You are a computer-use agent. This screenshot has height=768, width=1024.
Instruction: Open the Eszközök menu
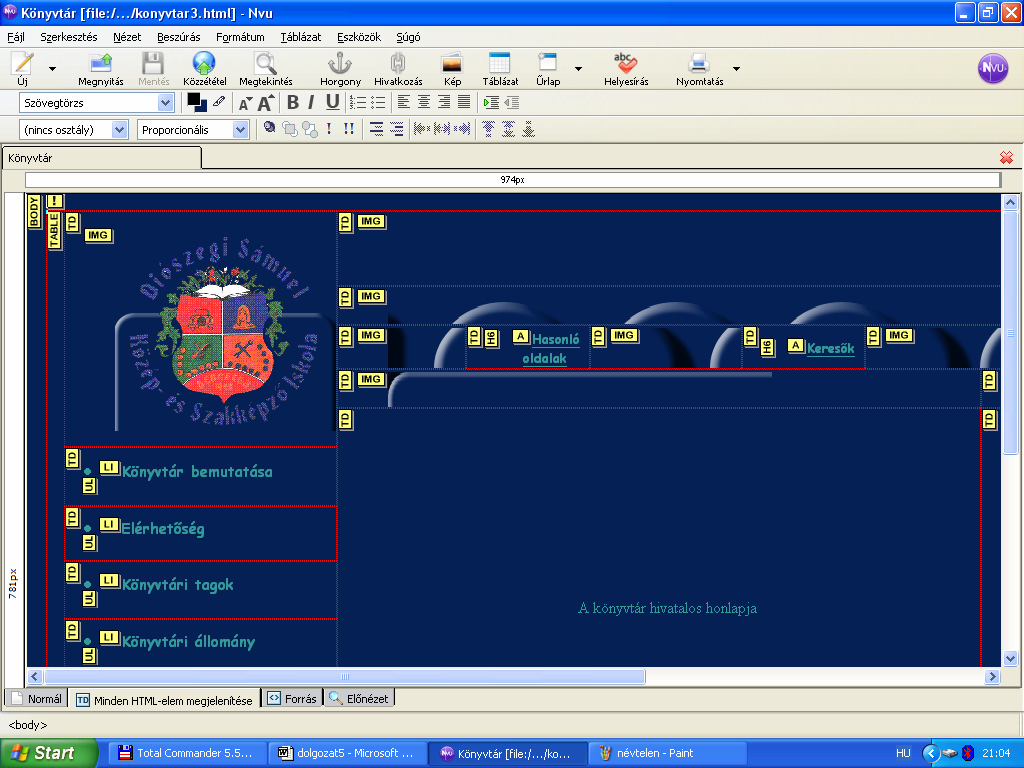coord(359,37)
